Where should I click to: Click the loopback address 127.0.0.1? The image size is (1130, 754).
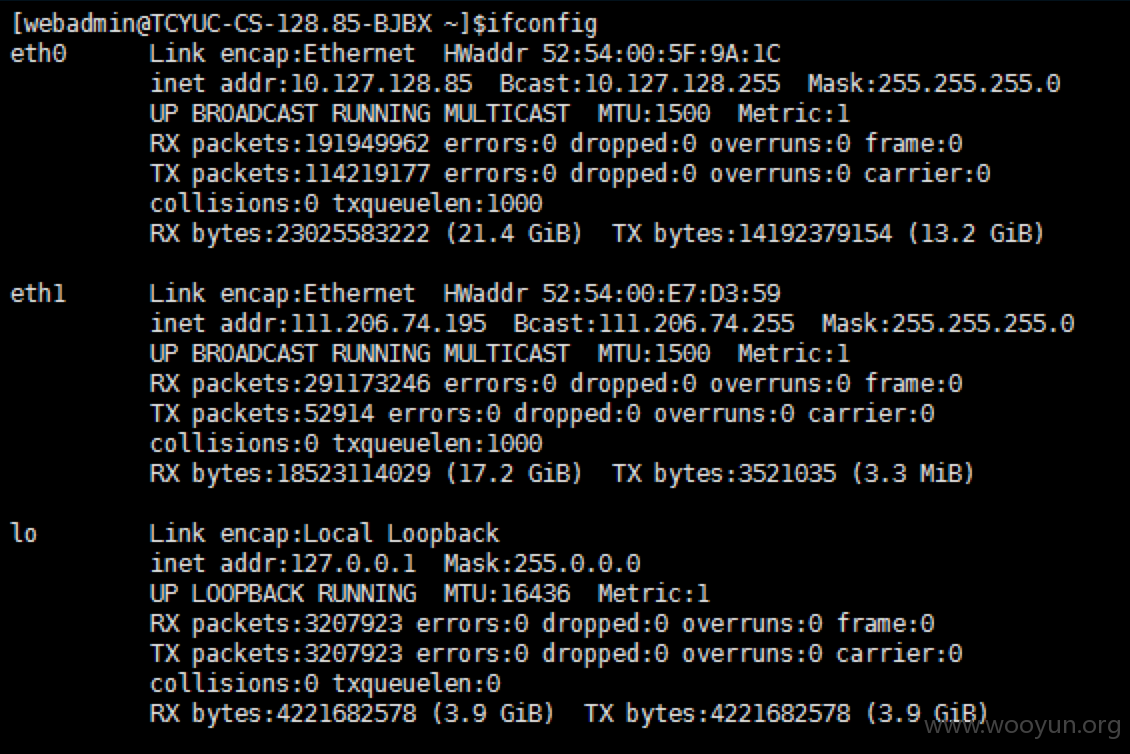coord(353,564)
